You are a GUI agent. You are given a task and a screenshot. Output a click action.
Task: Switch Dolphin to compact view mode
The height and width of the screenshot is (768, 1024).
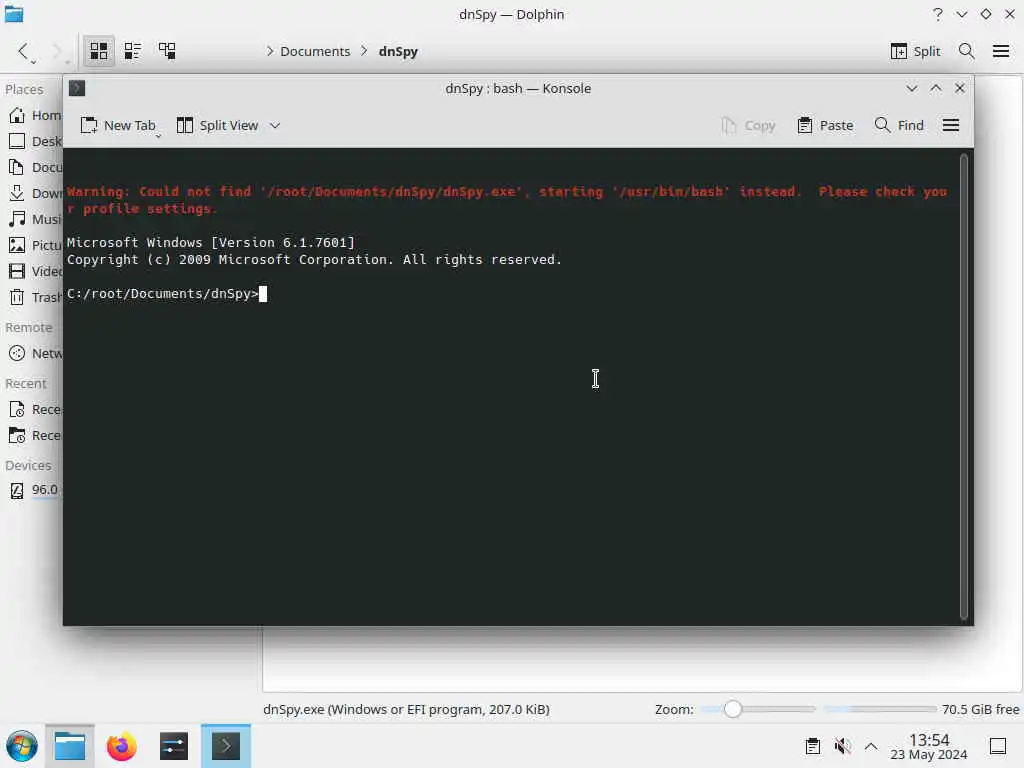click(133, 51)
